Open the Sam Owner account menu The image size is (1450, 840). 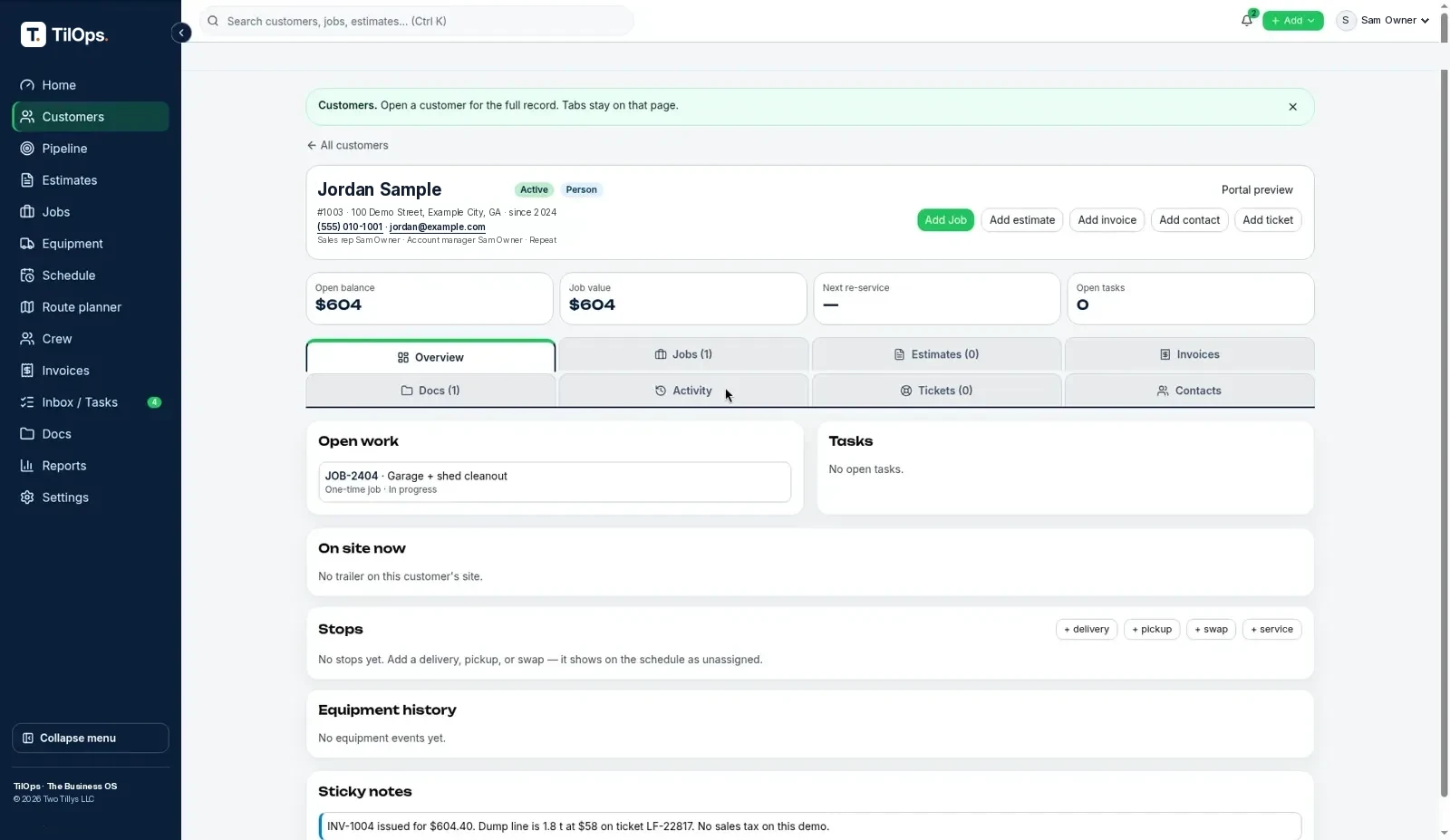point(1383,20)
